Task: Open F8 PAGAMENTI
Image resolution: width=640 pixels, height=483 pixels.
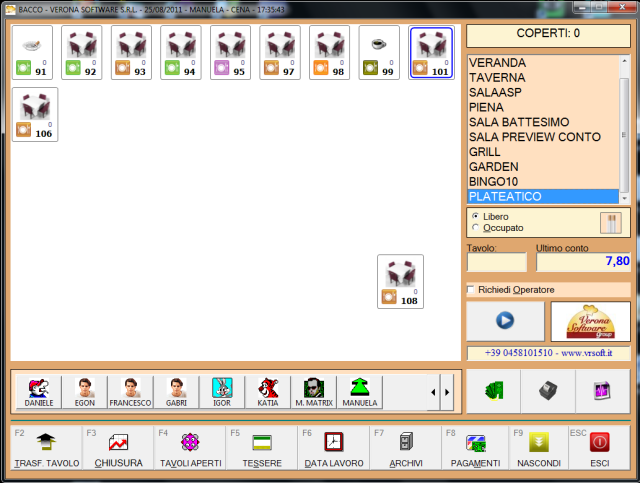Action: point(475,448)
